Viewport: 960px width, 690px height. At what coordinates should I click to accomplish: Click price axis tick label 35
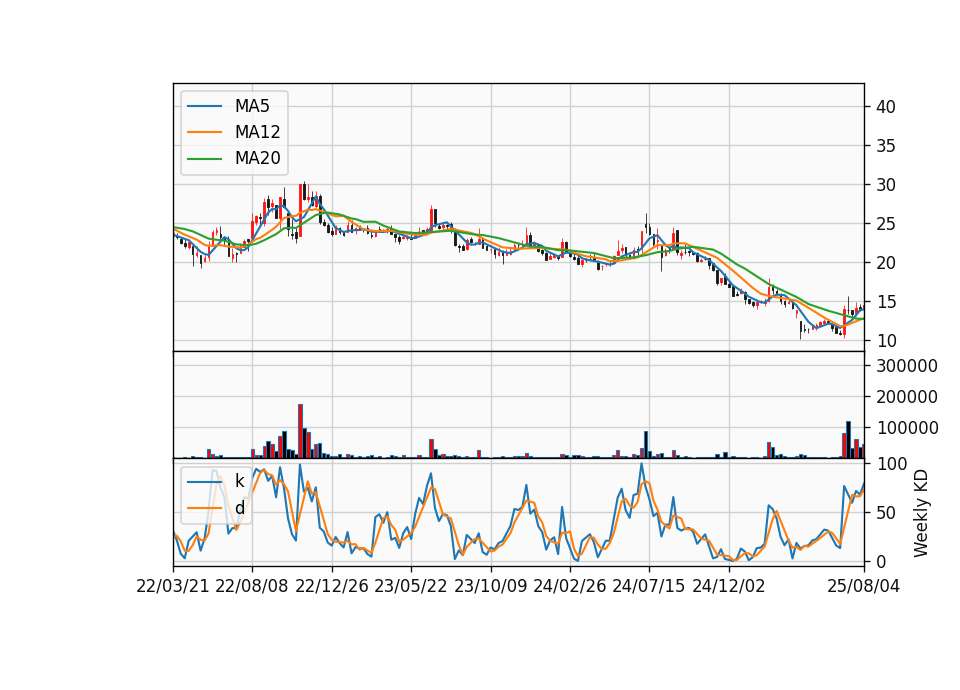pyautogui.click(x=885, y=146)
